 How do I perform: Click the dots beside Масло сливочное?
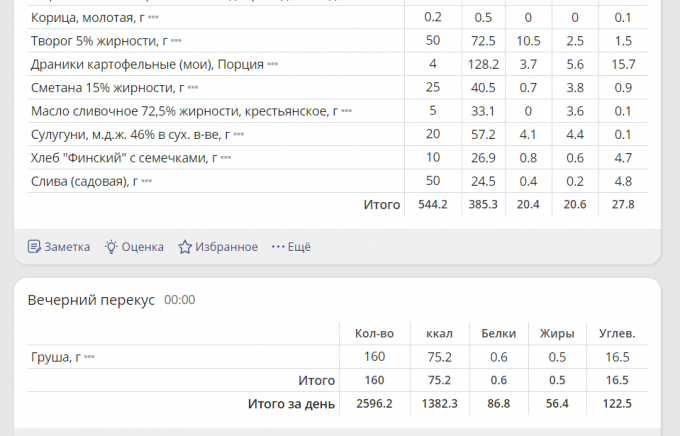tap(346, 111)
